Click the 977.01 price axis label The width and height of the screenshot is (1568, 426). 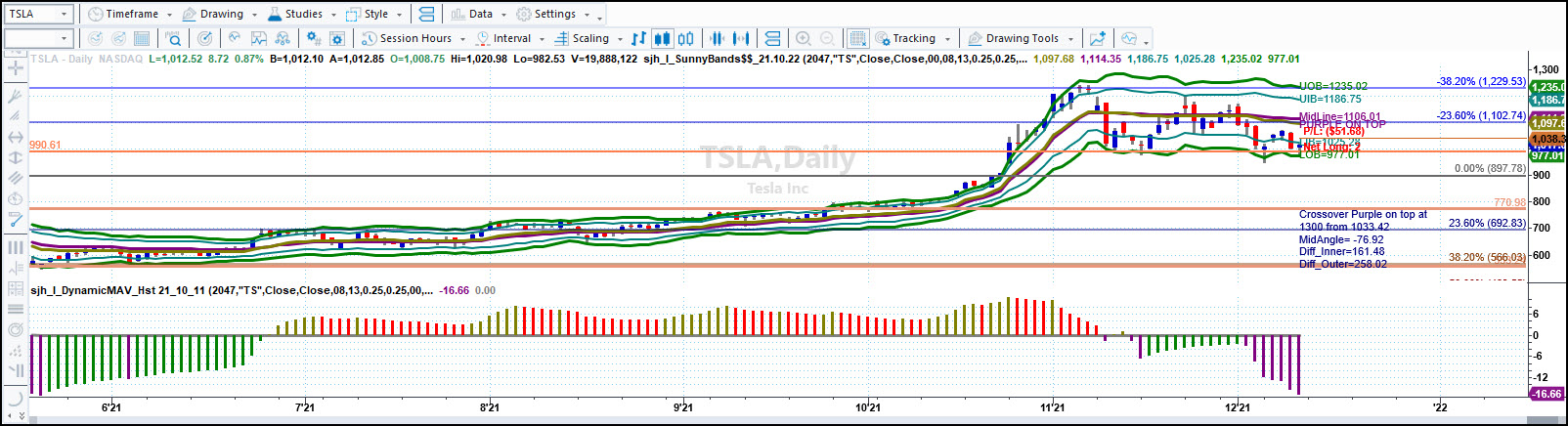[x=1547, y=155]
